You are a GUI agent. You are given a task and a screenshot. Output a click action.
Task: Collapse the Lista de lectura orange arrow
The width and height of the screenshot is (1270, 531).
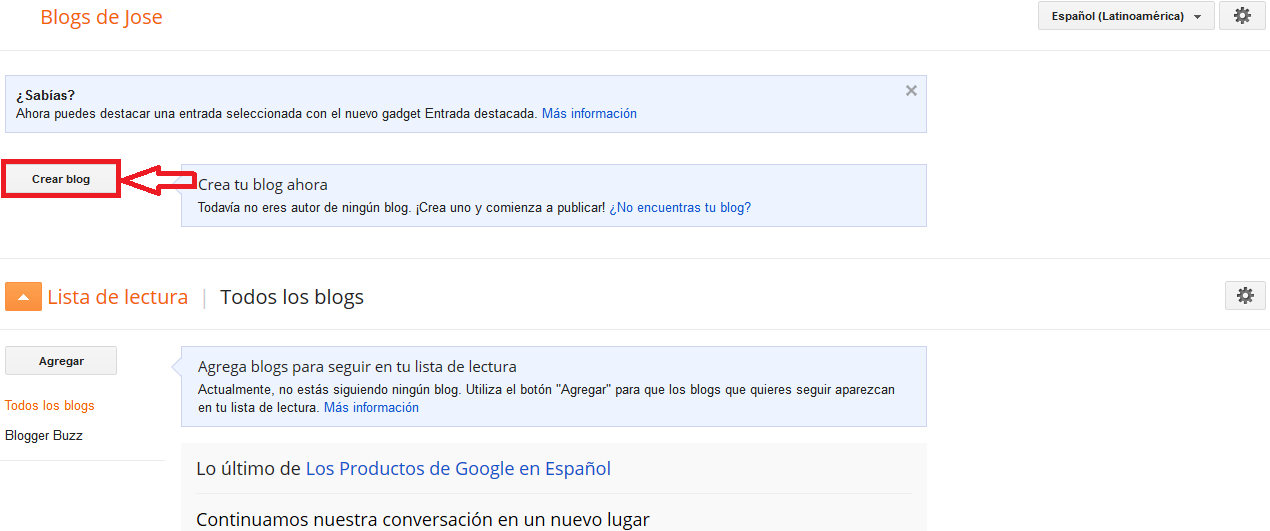click(x=23, y=297)
